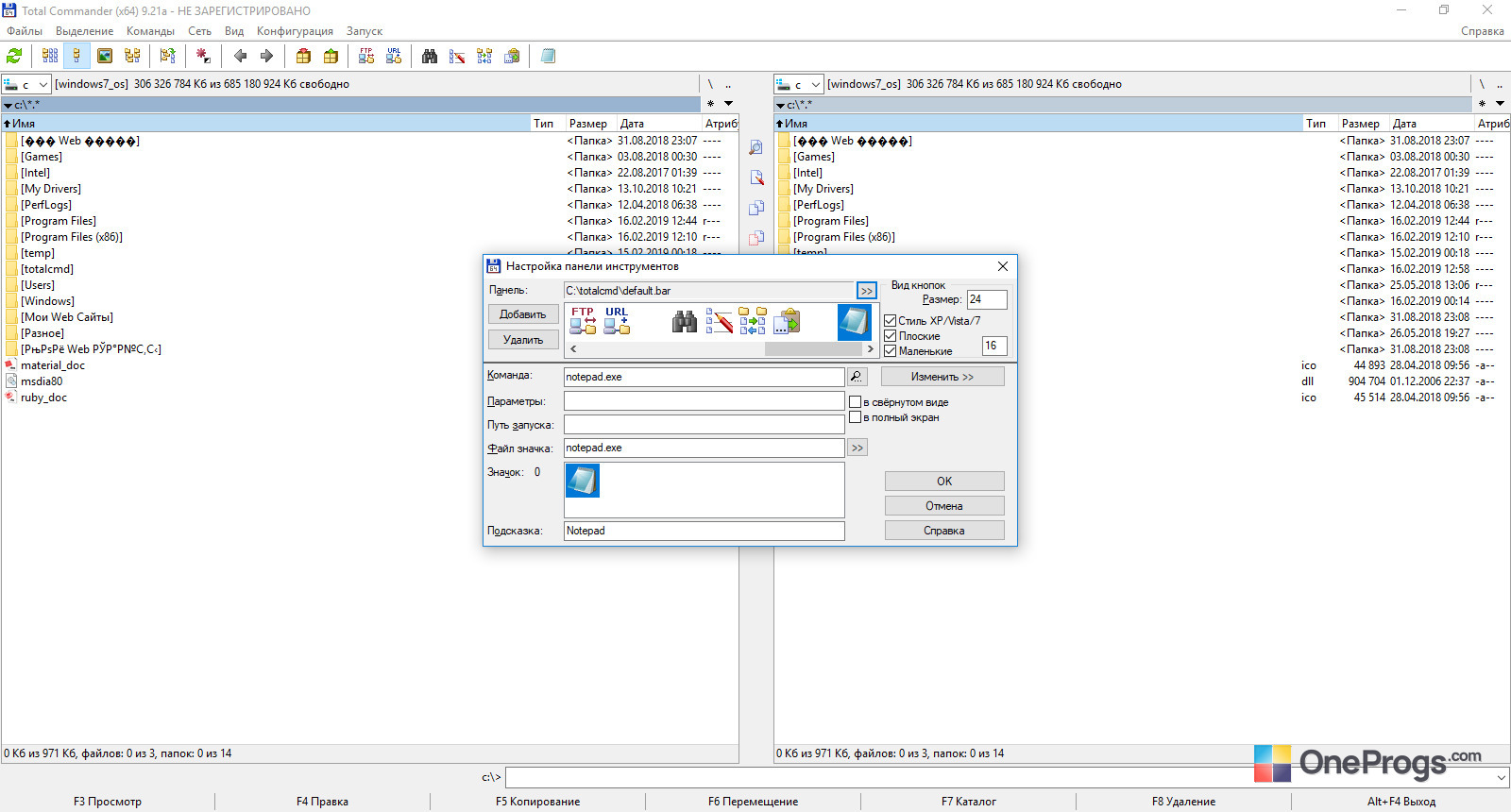Click synchronize directories icon in main toolbar
1511x812 pixels.
click(484, 56)
